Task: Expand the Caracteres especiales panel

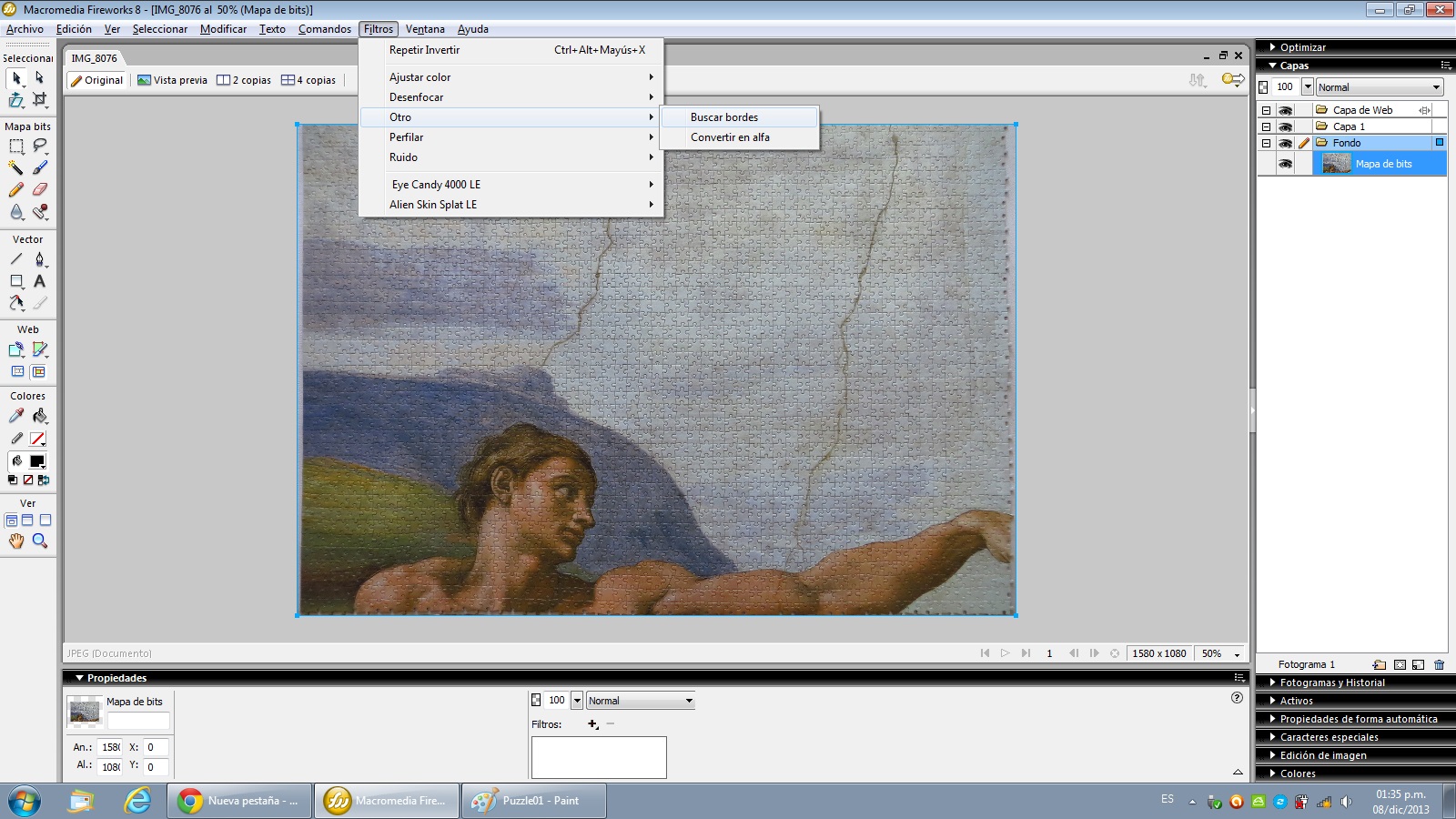Action: click(x=1272, y=737)
